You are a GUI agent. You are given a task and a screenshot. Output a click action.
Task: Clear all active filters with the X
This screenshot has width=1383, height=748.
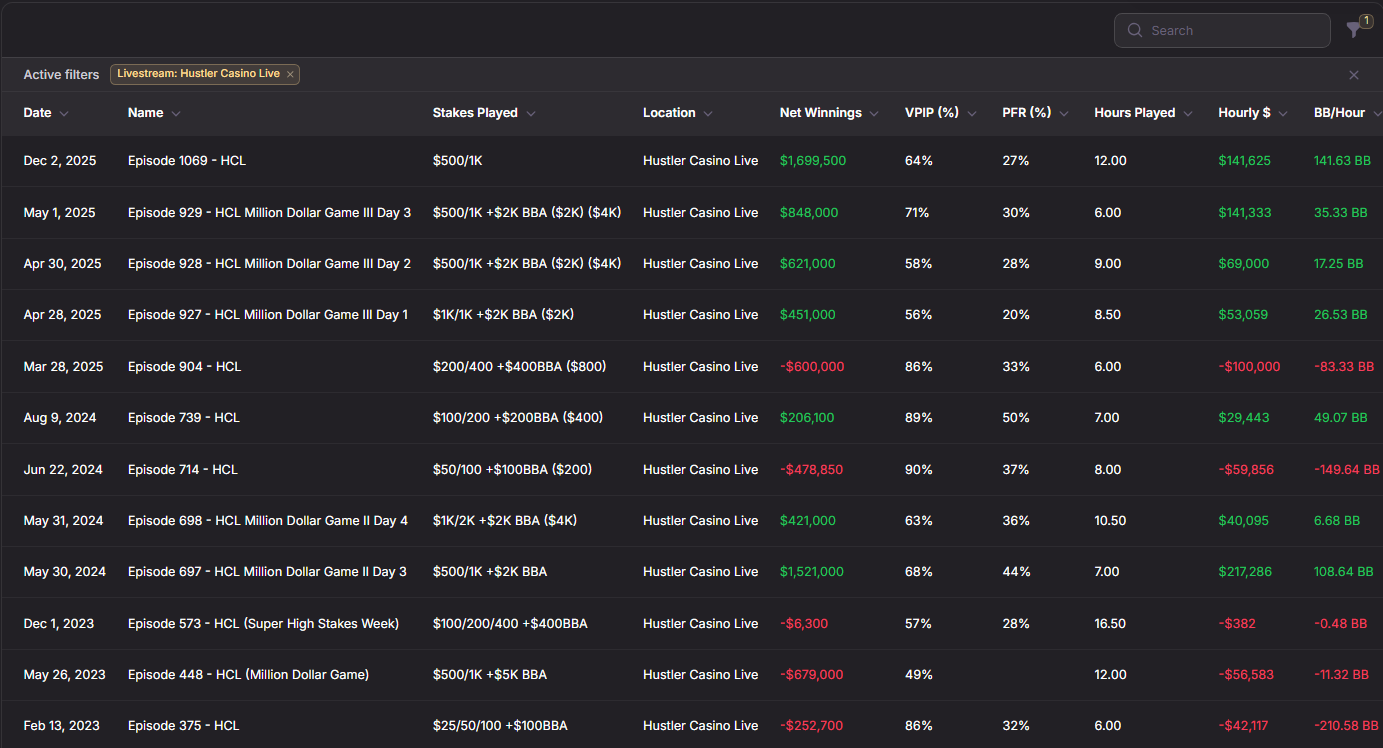(x=1354, y=75)
